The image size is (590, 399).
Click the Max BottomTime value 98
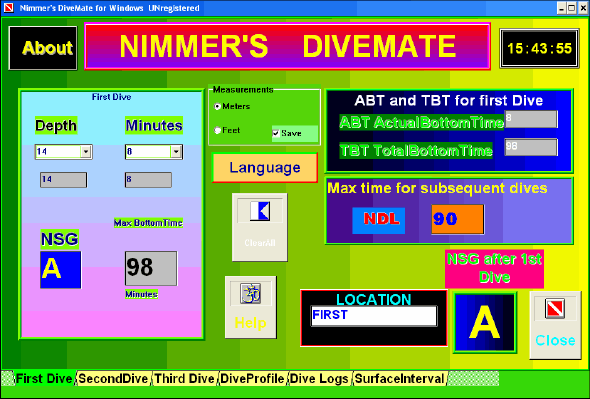coord(151,268)
